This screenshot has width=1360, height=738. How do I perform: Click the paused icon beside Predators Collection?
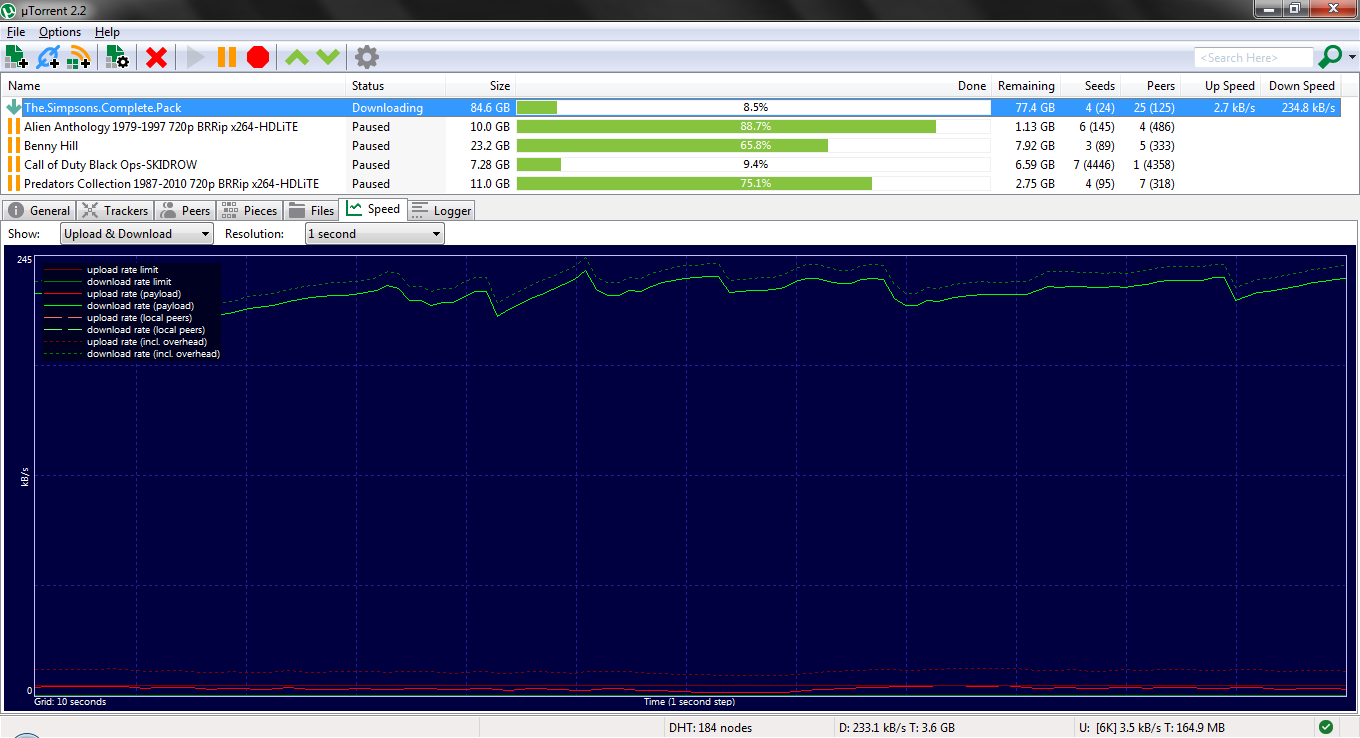coord(14,184)
